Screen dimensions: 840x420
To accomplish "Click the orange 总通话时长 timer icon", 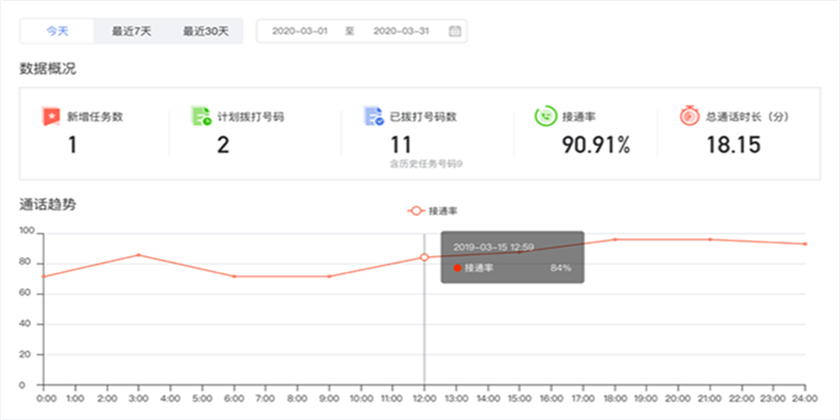I will click(x=689, y=116).
